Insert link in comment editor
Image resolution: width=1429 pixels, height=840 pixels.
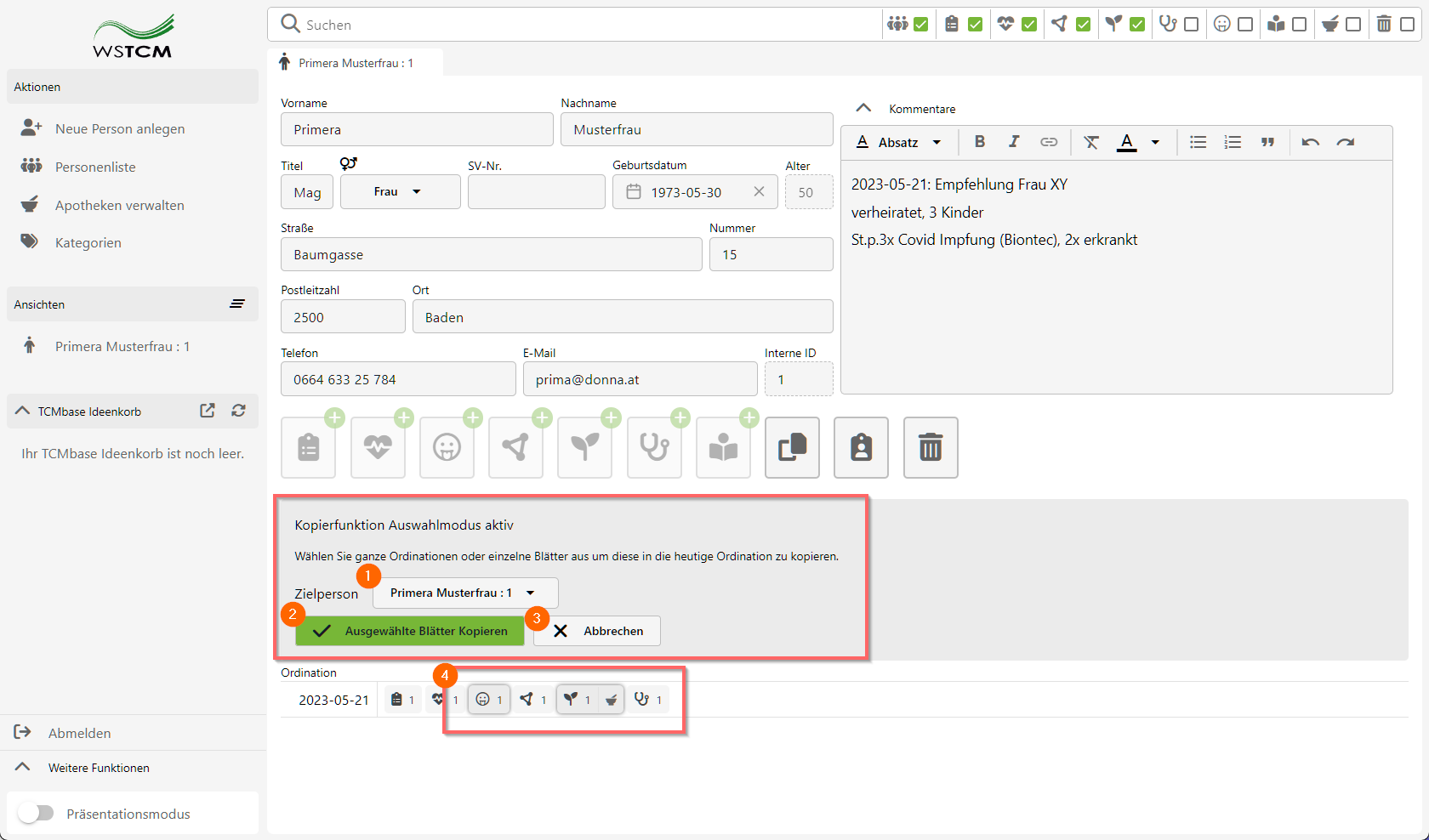click(x=1049, y=142)
